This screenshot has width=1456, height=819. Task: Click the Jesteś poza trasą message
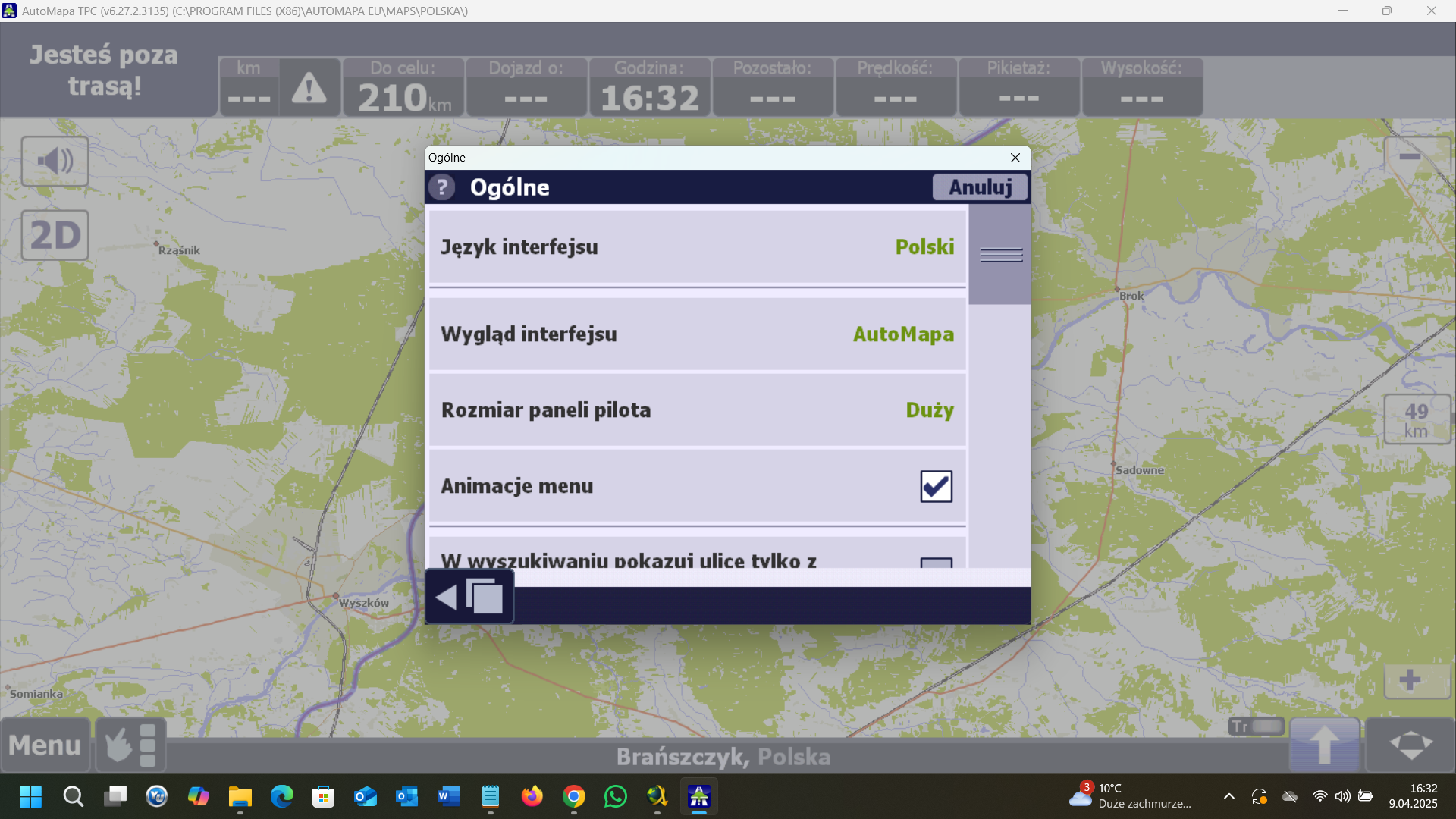[x=104, y=71]
